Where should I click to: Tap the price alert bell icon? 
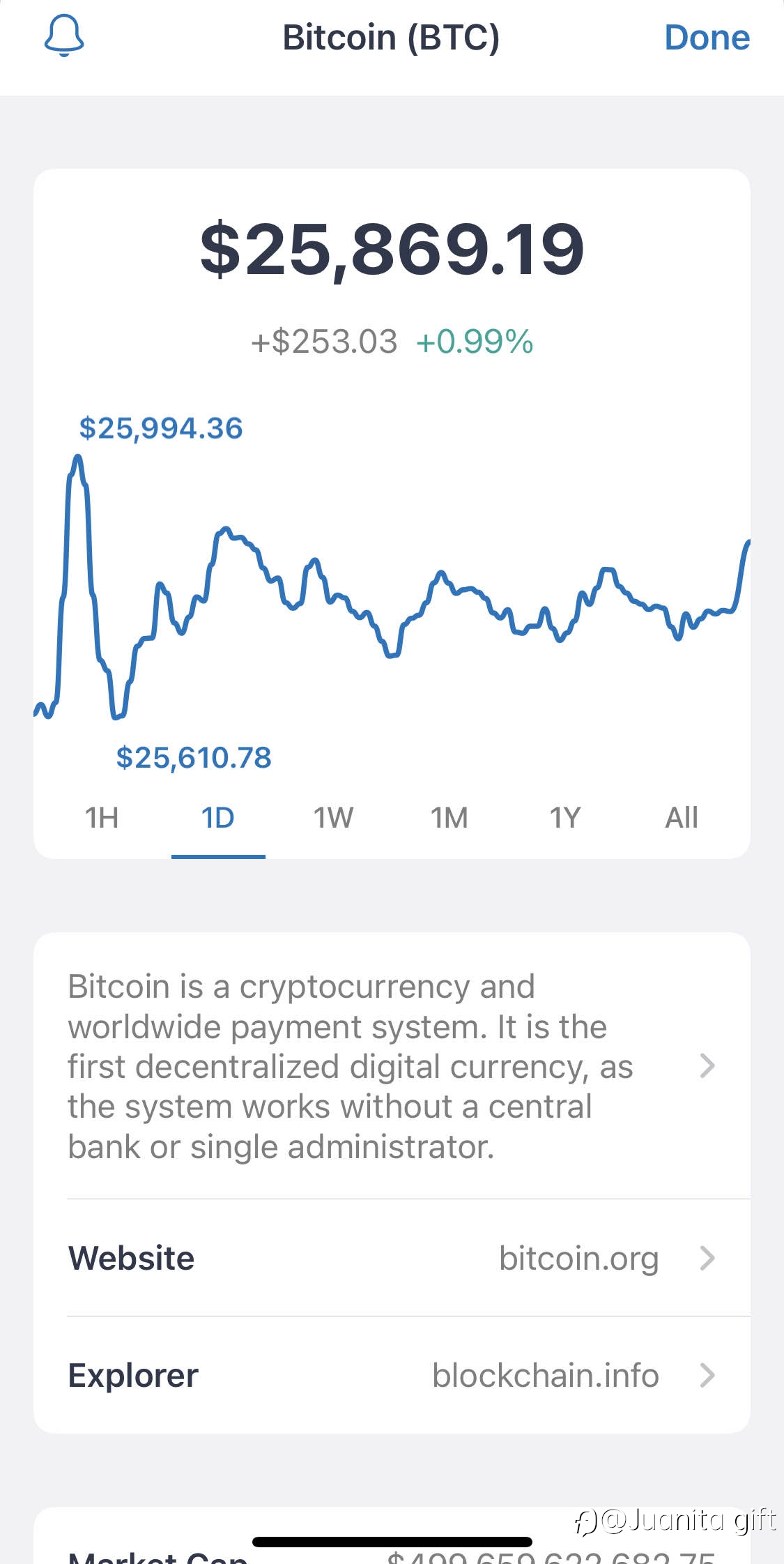pyautogui.click(x=64, y=36)
